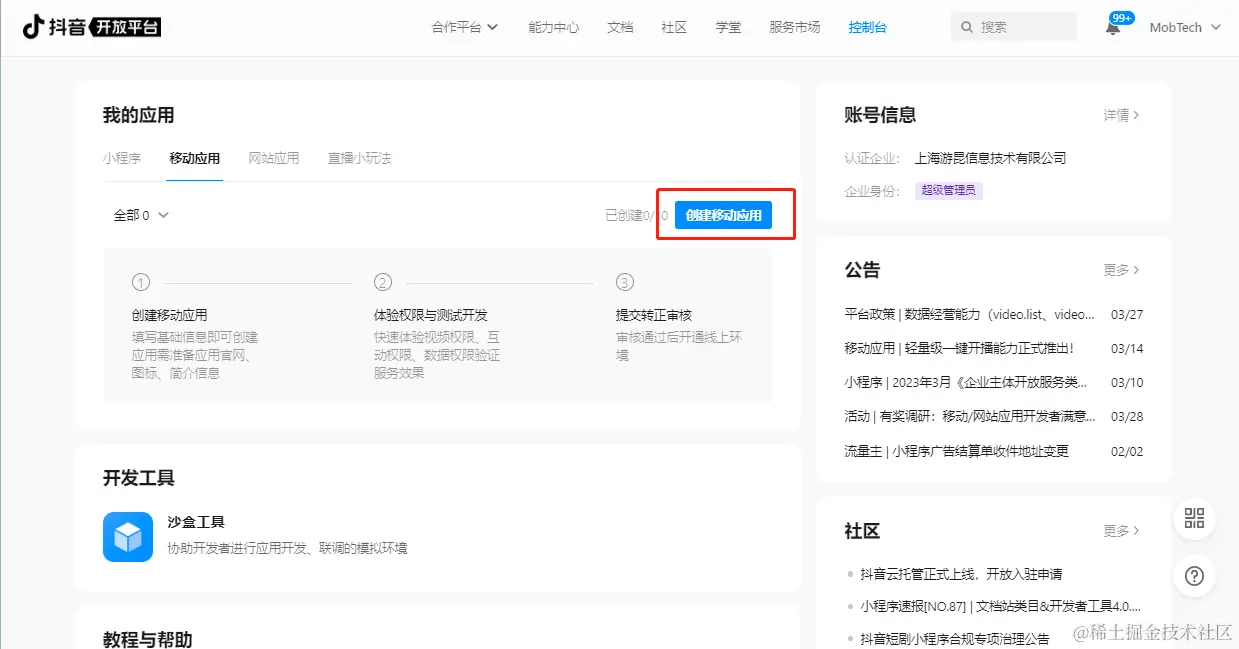Click step one 创建移动应用 heading
Screen dimensions: 1239x649
click(x=170, y=314)
